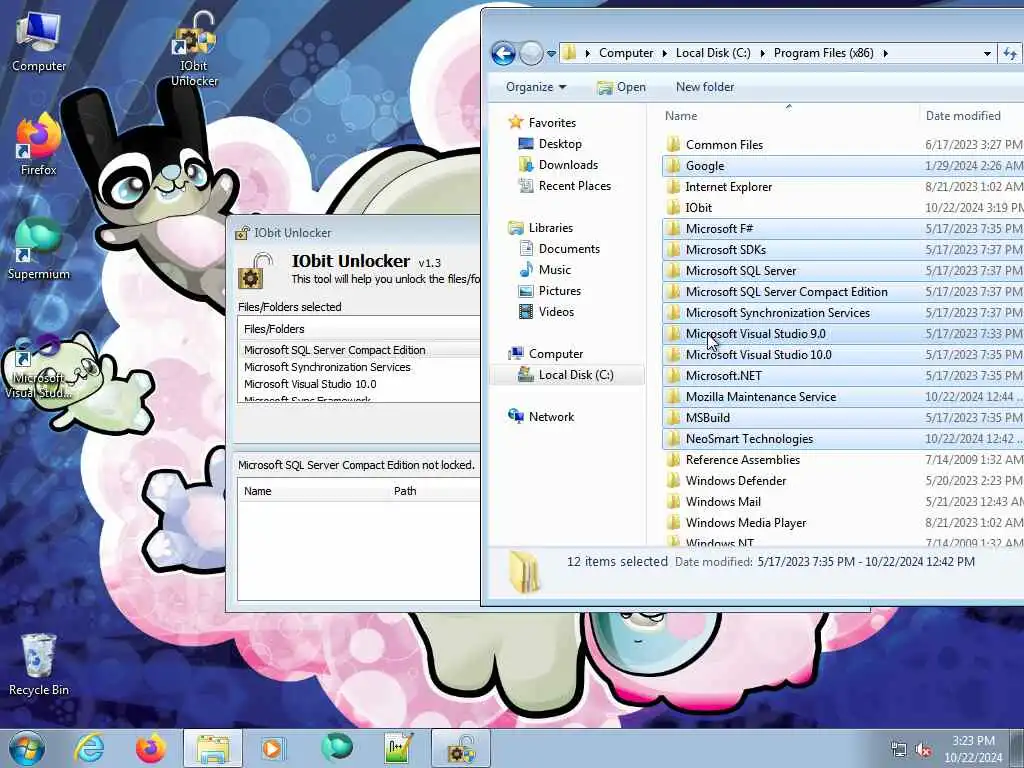Select the Microsoft Visual Studio 9.0 folder
Screen dimensions: 1024x768
[842, 334]
